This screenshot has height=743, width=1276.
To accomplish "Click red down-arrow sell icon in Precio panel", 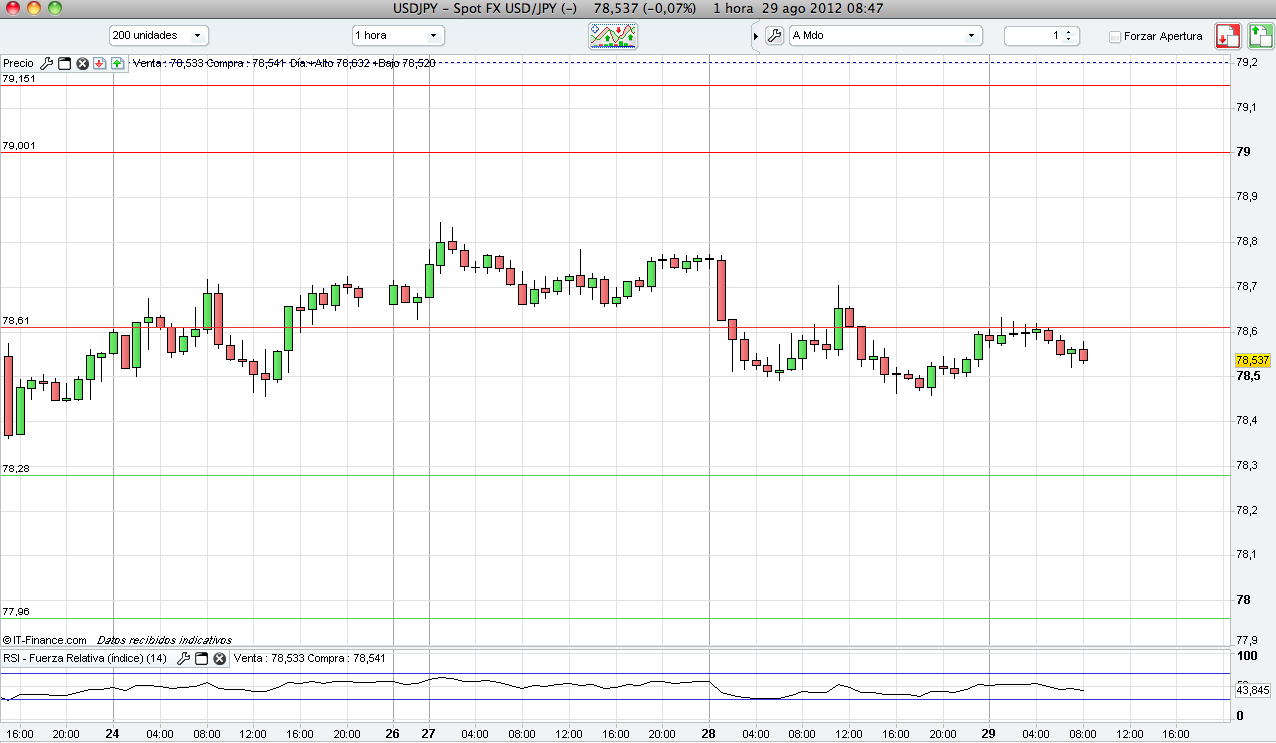I will 100,63.
